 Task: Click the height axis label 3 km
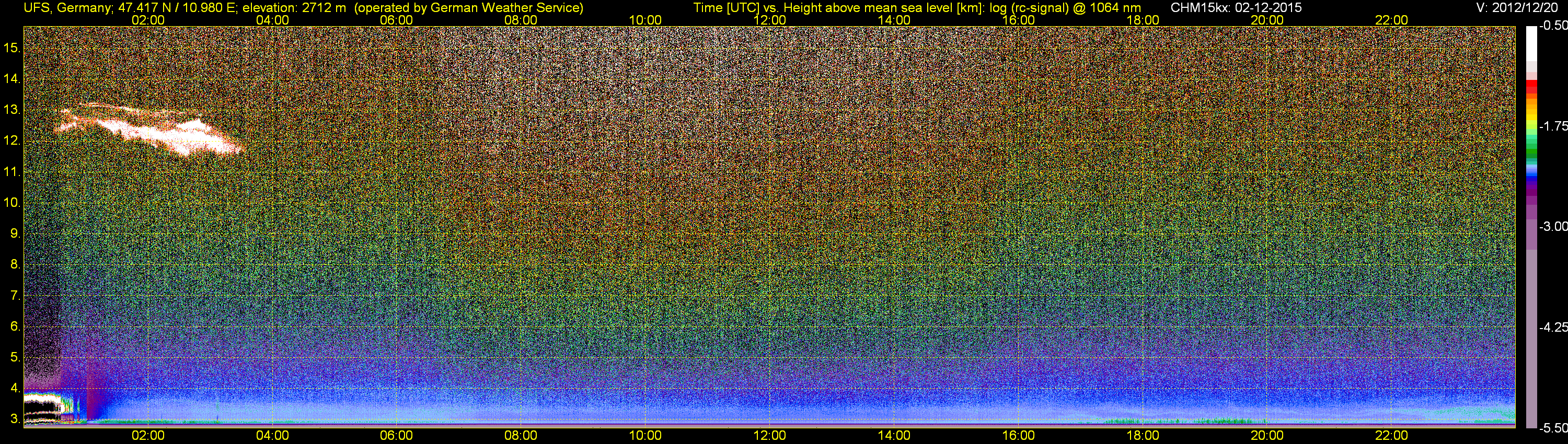pos(15,419)
